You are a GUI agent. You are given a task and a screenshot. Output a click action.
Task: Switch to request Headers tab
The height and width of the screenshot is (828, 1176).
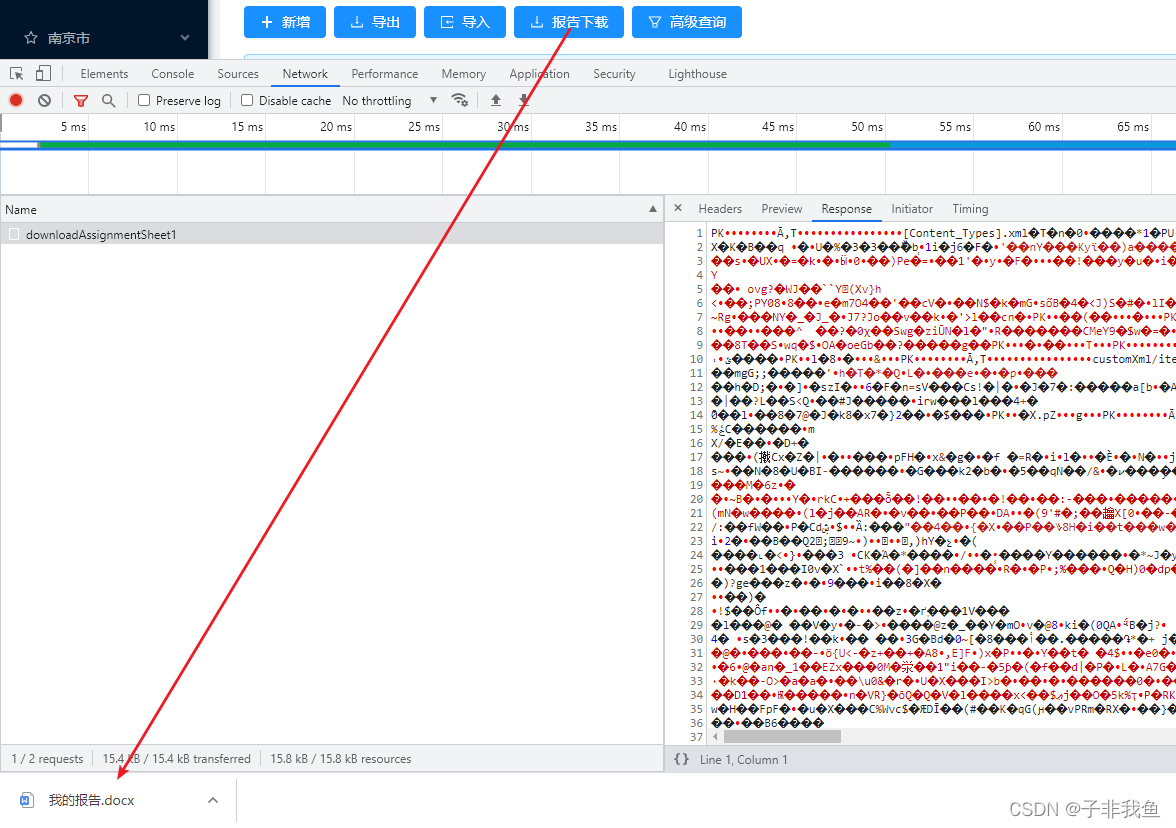click(720, 208)
